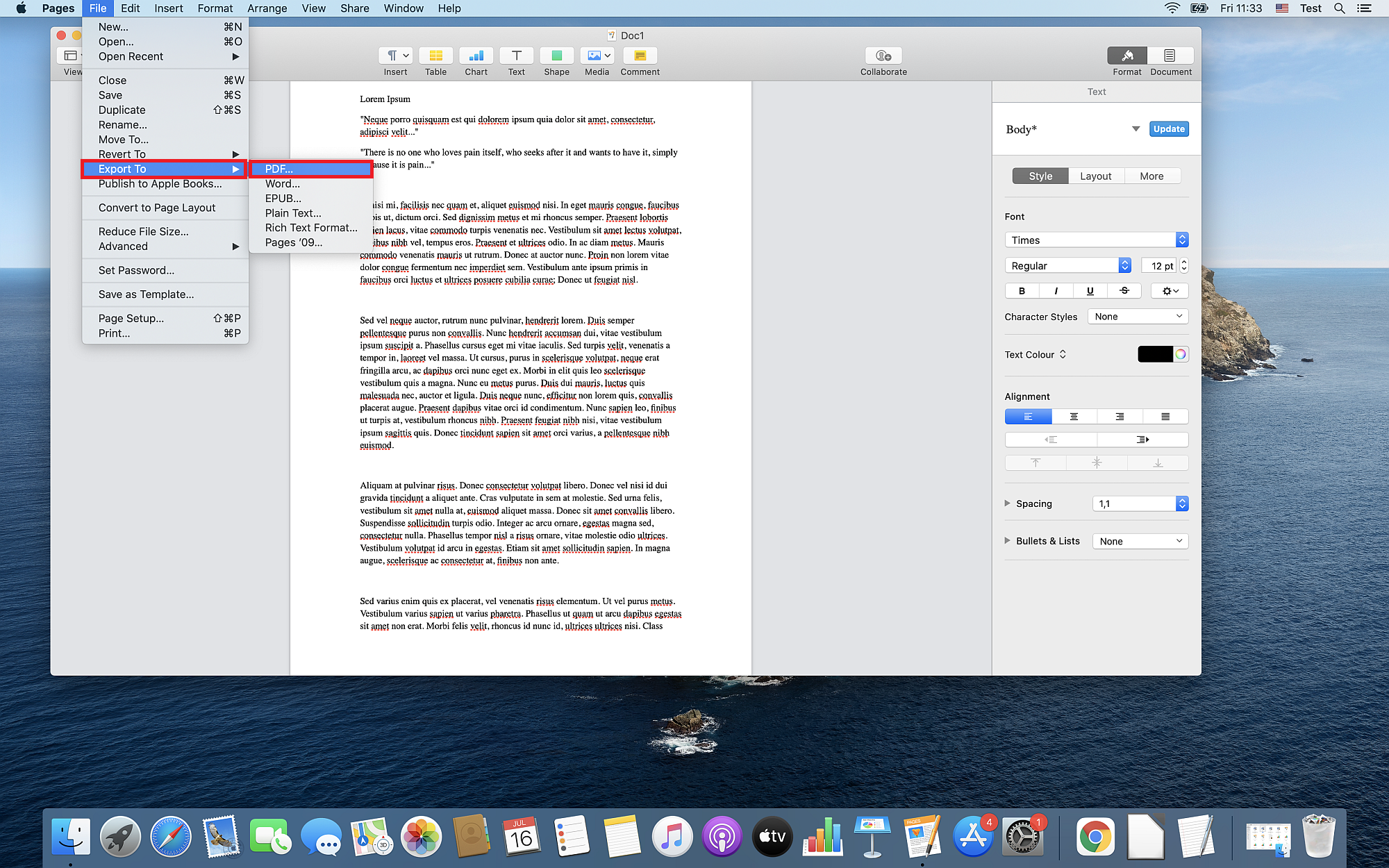
Task: Open the Times font dropdown
Action: tap(1096, 240)
